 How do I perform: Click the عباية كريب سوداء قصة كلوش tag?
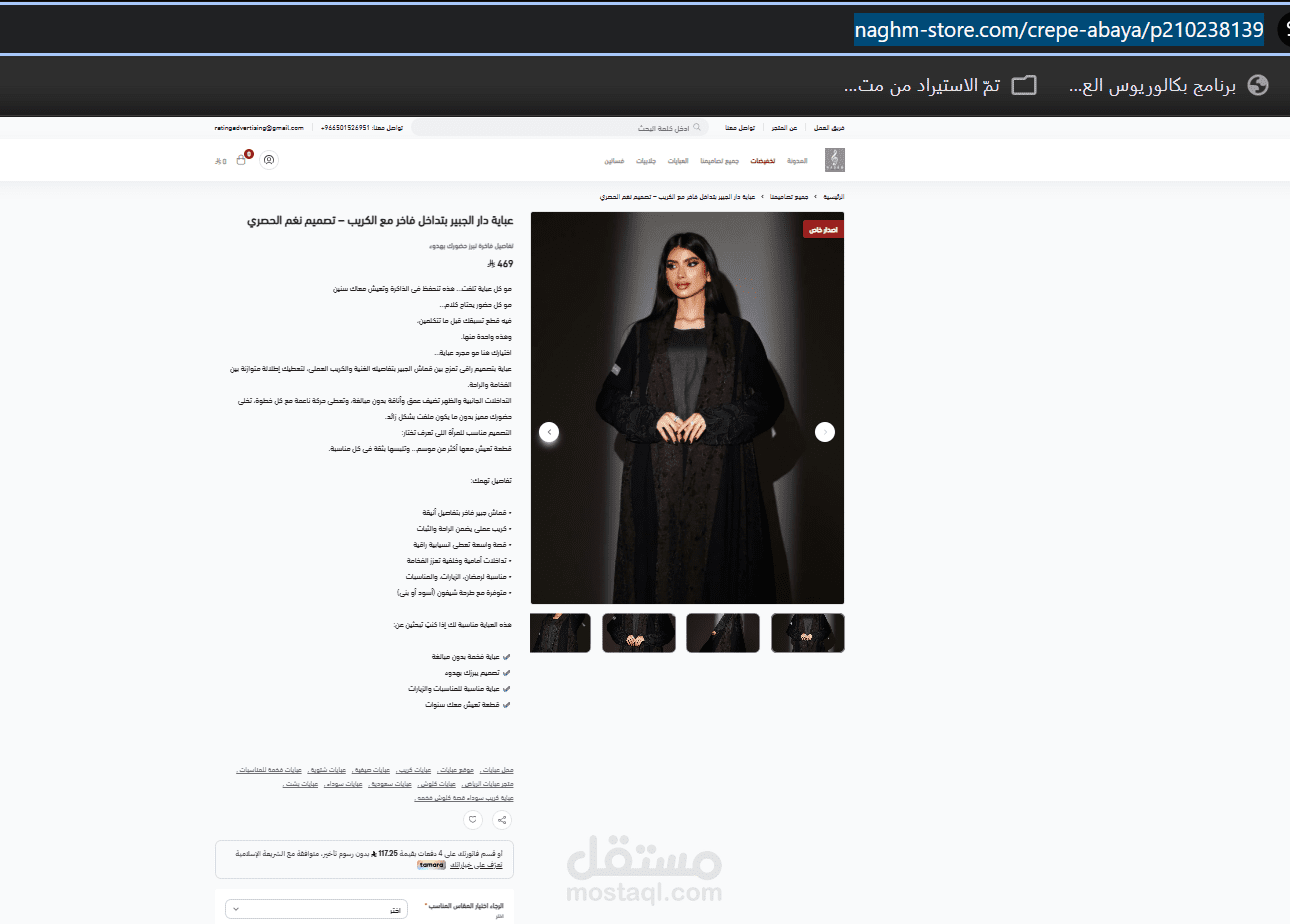pos(464,798)
